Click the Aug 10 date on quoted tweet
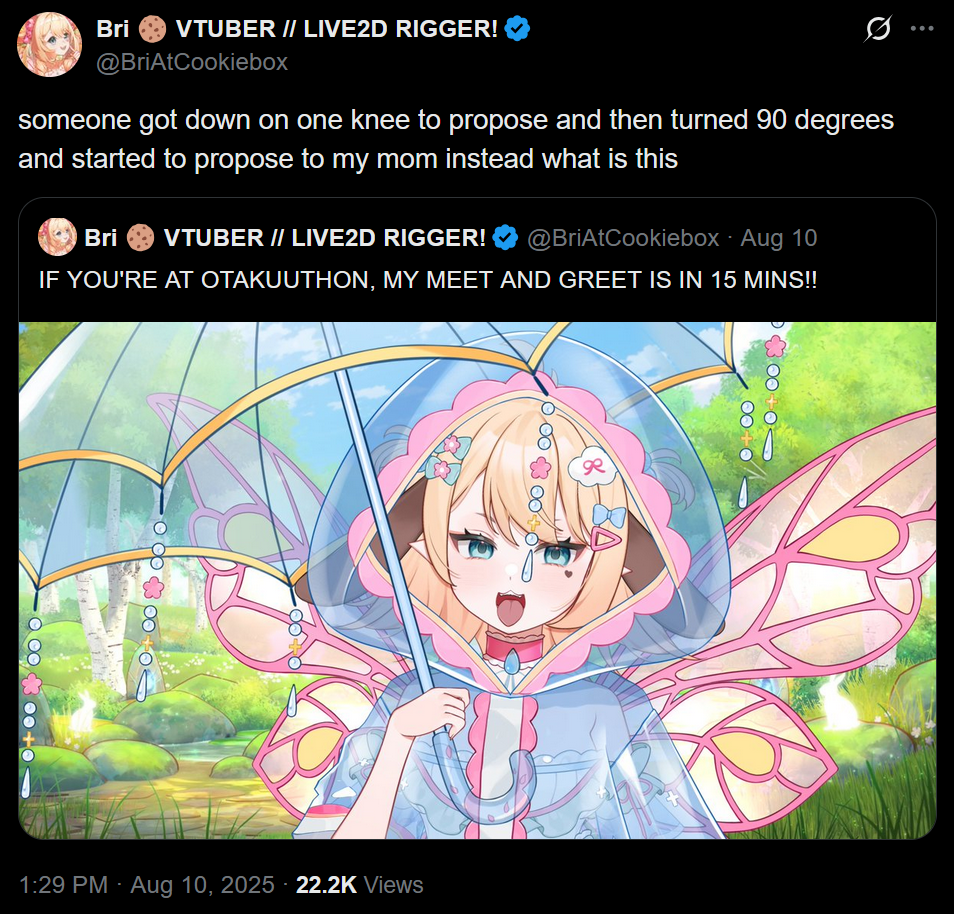954x914 pixels. coord(779,238)
